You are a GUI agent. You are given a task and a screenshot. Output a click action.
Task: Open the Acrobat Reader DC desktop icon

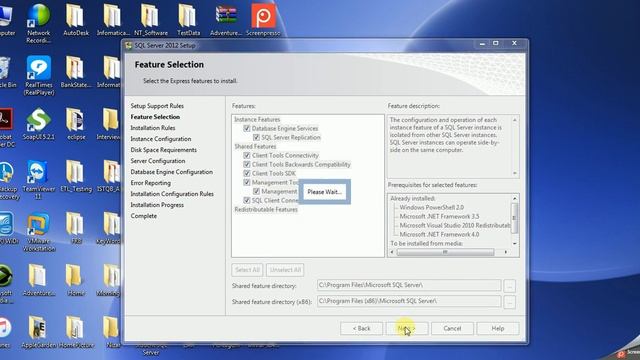coord(7,128)
